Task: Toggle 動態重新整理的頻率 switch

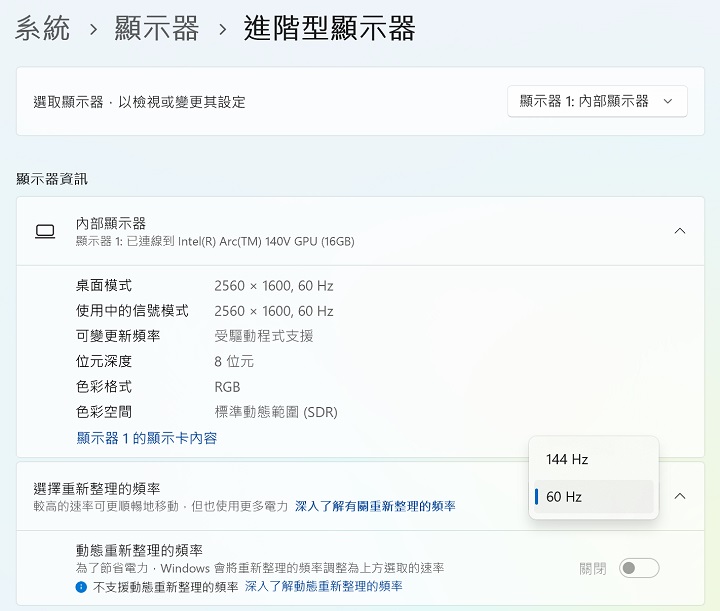Action: (639, 568)
